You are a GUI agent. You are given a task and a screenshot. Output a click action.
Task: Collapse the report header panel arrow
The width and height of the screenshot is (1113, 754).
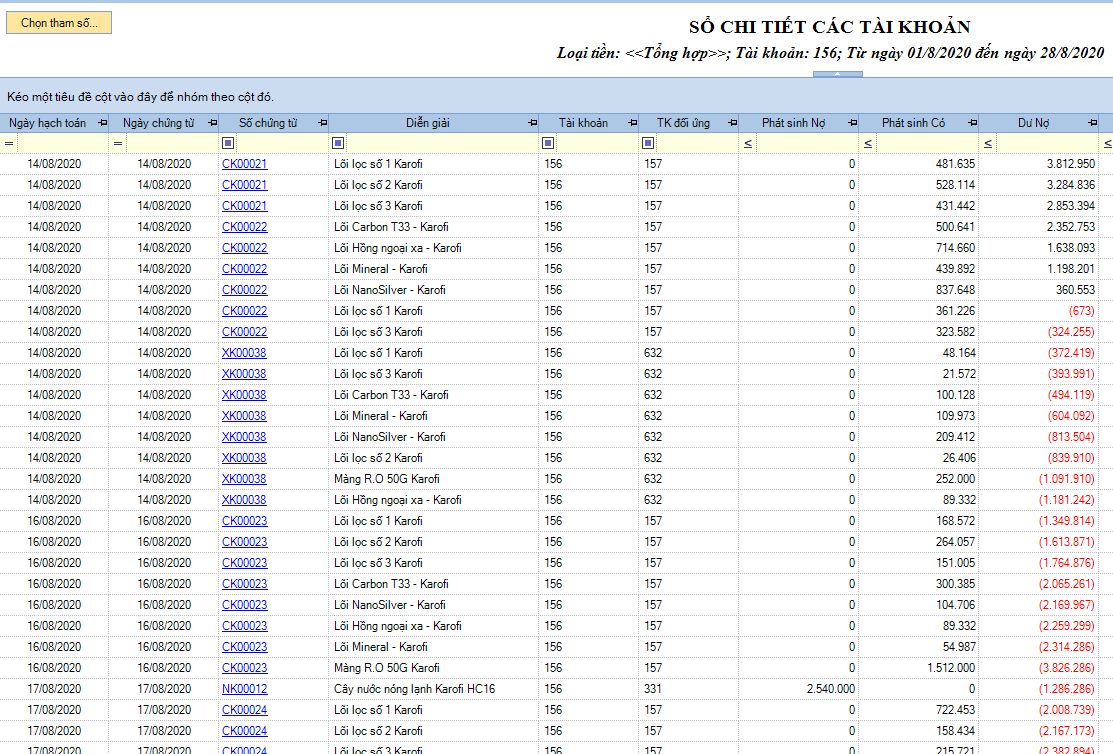click(x=837, y=74)
